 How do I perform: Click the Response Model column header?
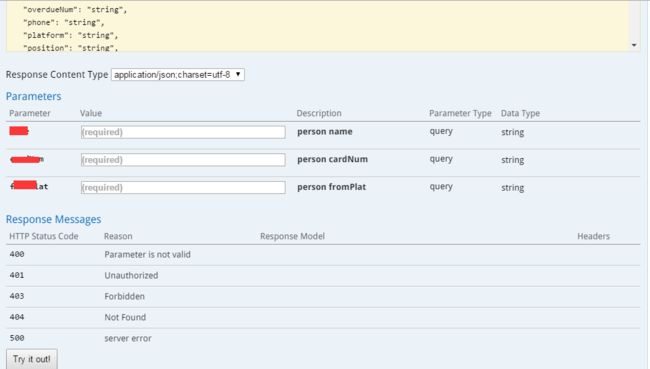tap(292, 236)
